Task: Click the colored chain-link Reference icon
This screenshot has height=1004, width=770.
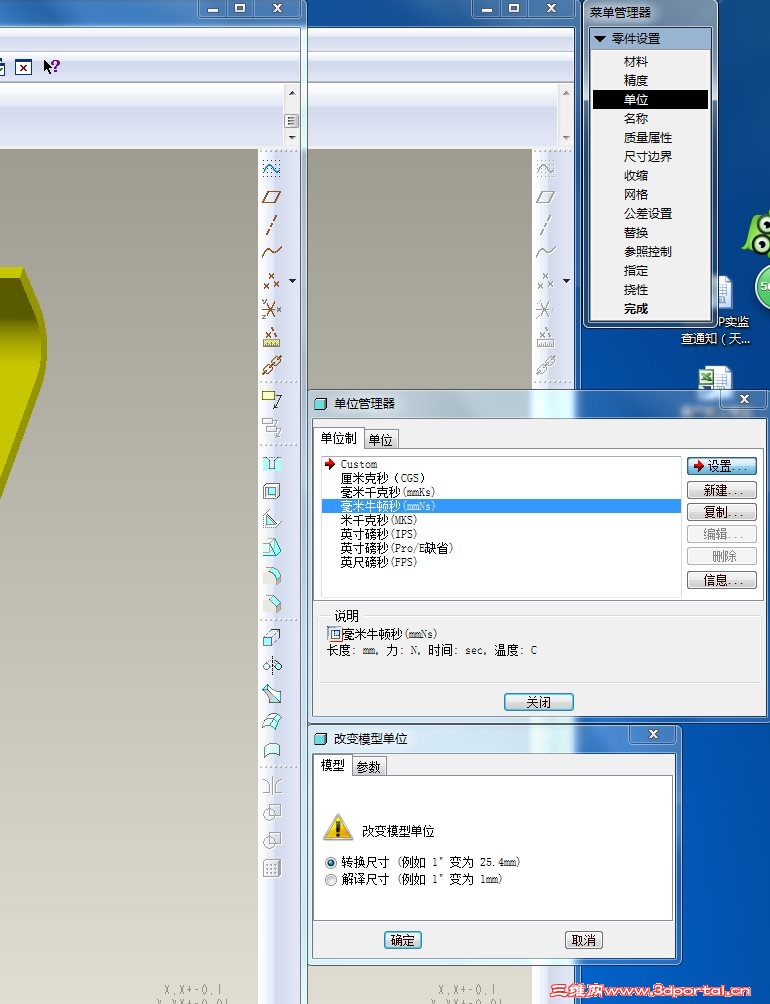Action: (x=271, y=365)
